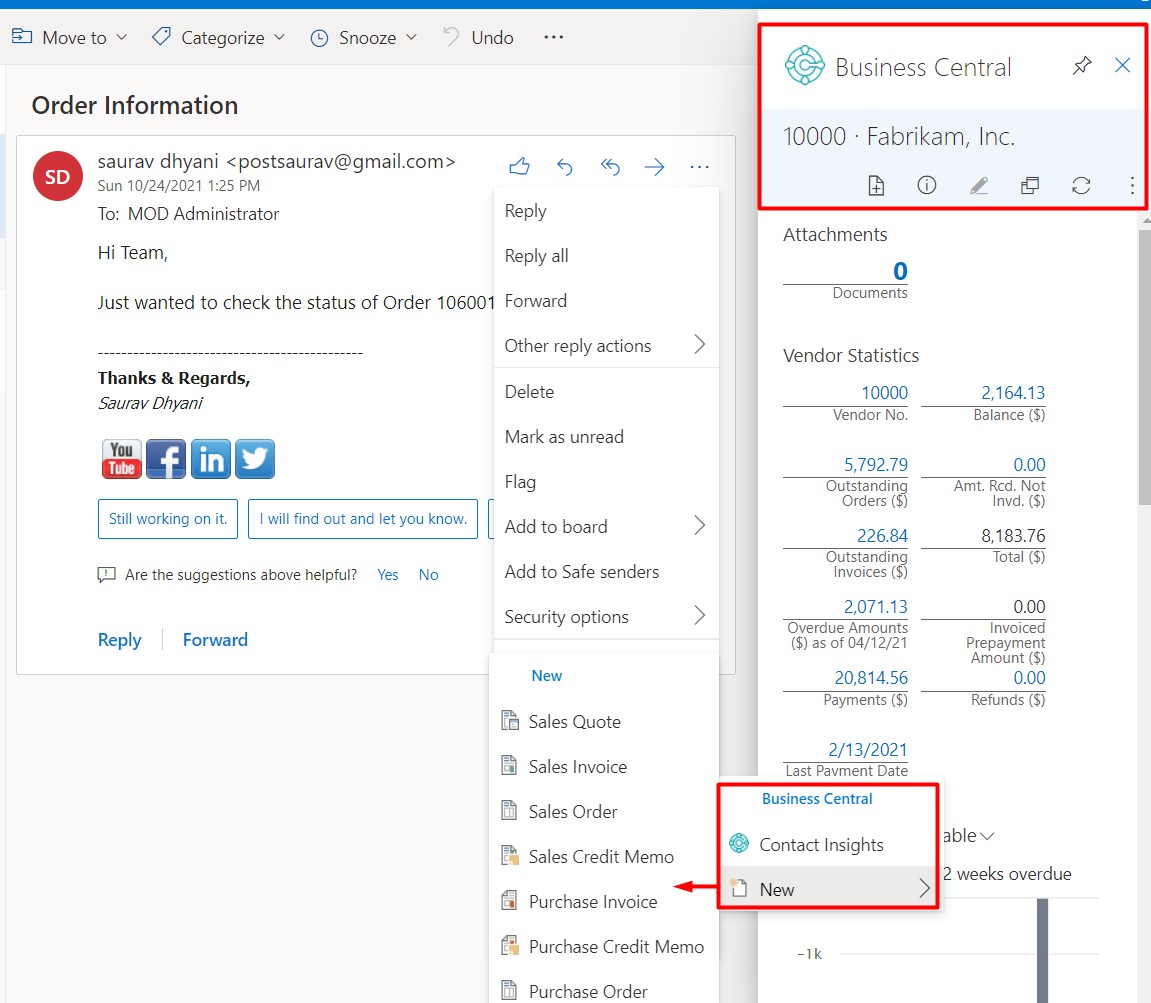Open Business Central pane more options menu

(x=1132, y=185)
